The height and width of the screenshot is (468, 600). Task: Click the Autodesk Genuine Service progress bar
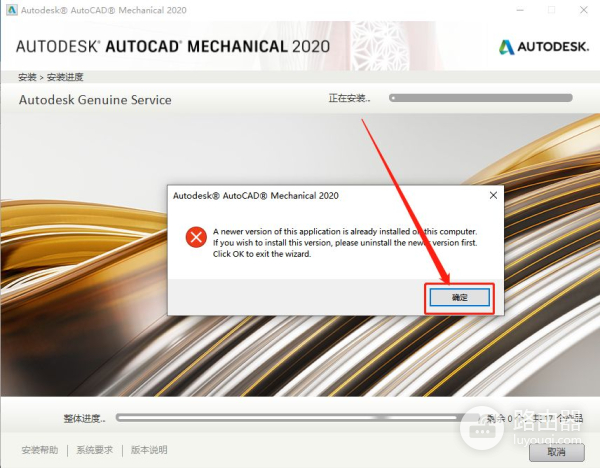coord(480,98)
